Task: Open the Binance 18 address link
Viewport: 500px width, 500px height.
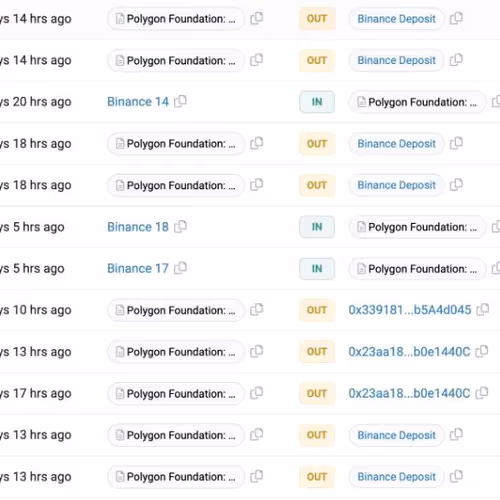Action: (x=138, y=227)
